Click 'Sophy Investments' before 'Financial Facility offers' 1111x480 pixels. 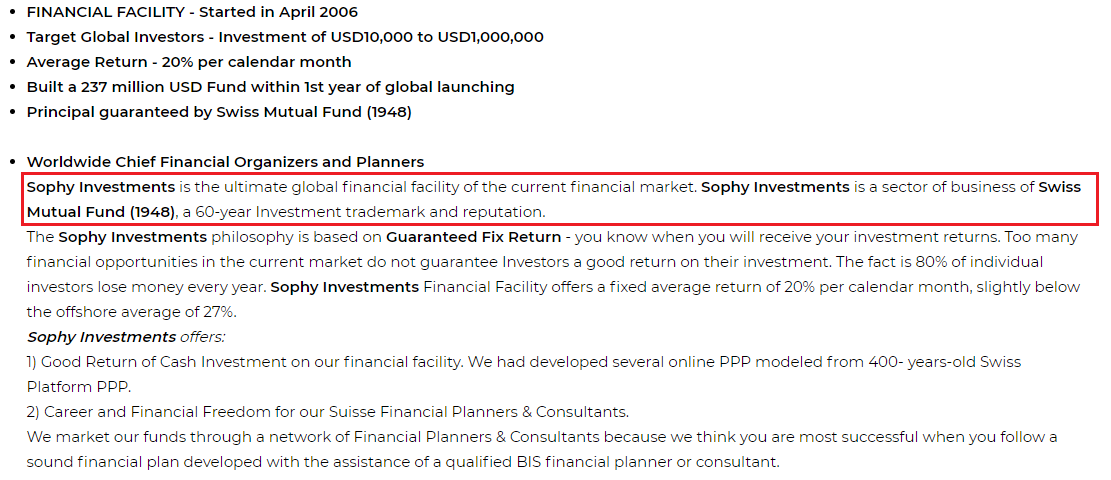pos(344,287)
